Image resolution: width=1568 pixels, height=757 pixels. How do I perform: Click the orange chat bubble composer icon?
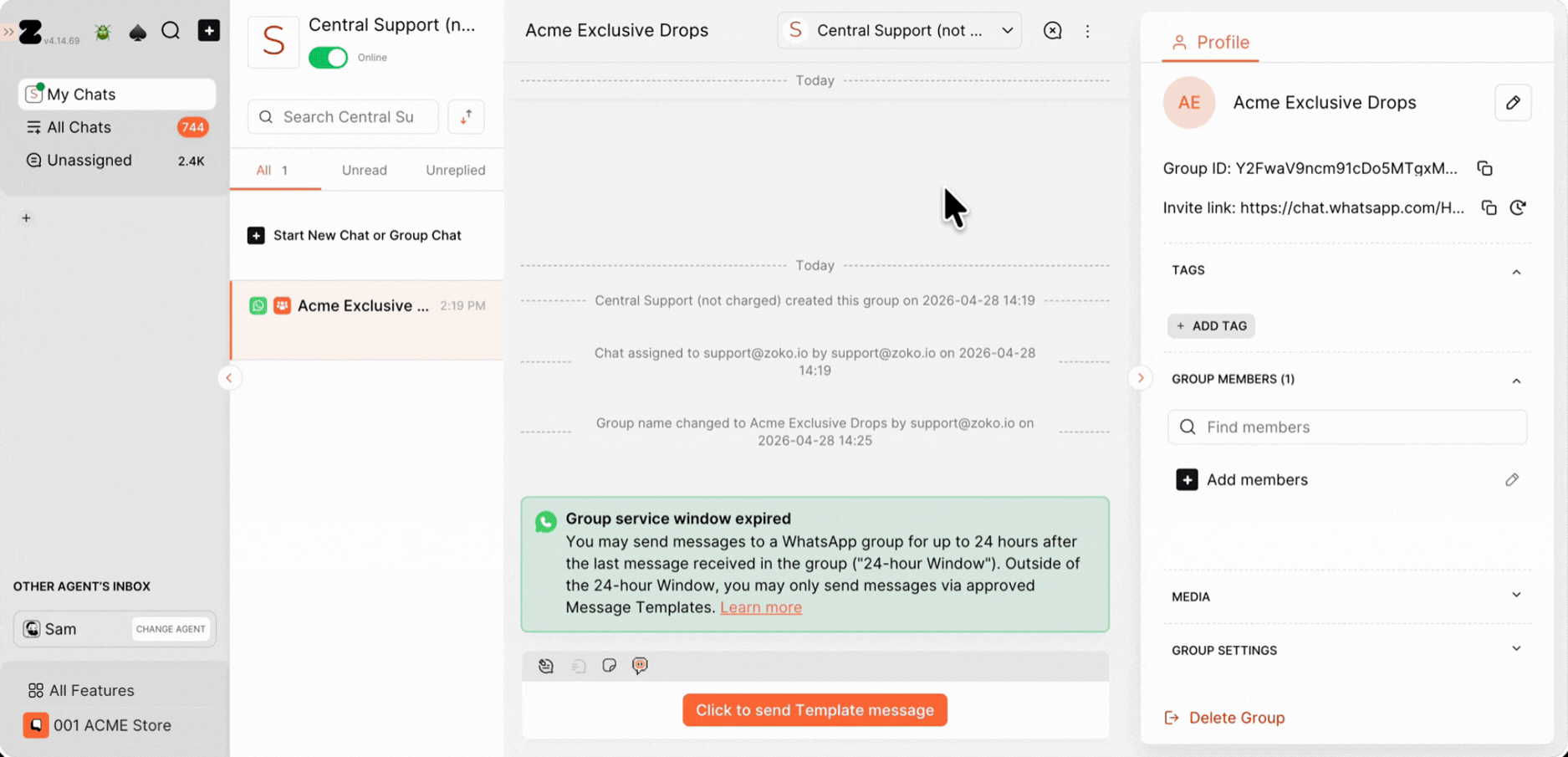click(x=640, y=666)
